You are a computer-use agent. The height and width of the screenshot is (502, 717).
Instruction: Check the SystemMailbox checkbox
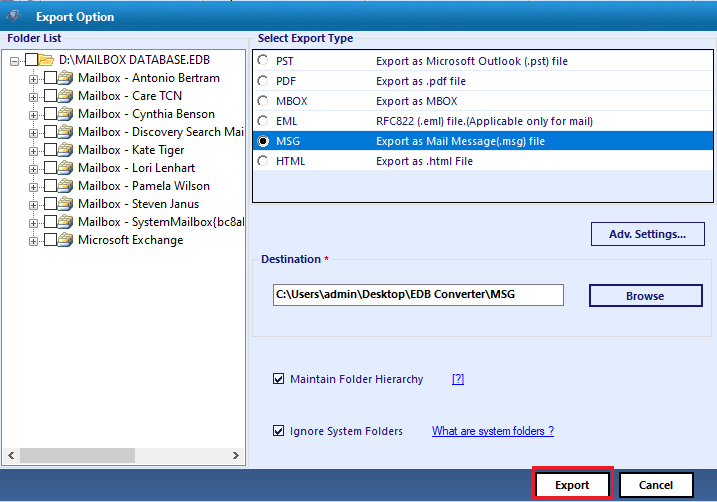[50, 222]
